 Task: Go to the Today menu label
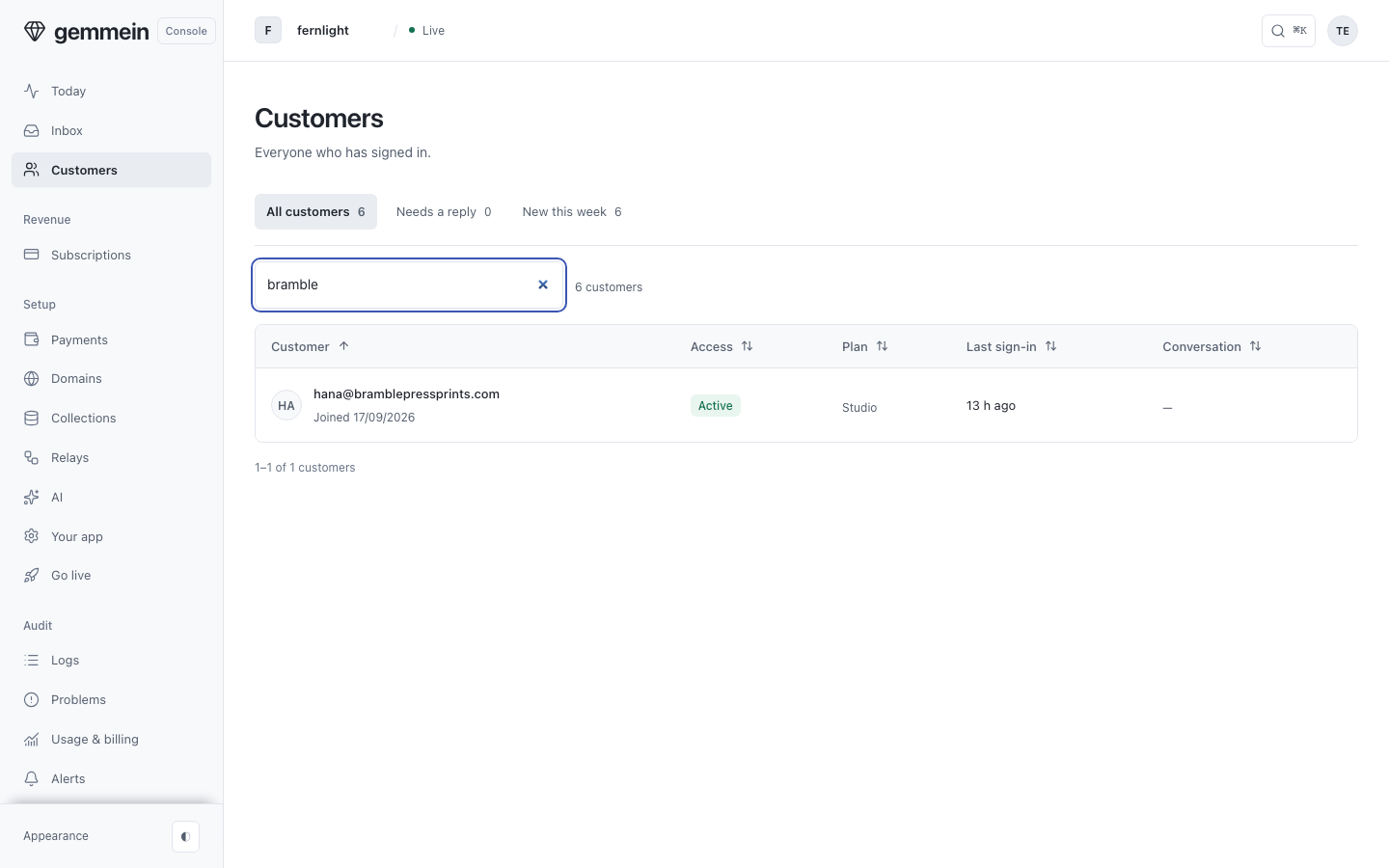[68, 91]
